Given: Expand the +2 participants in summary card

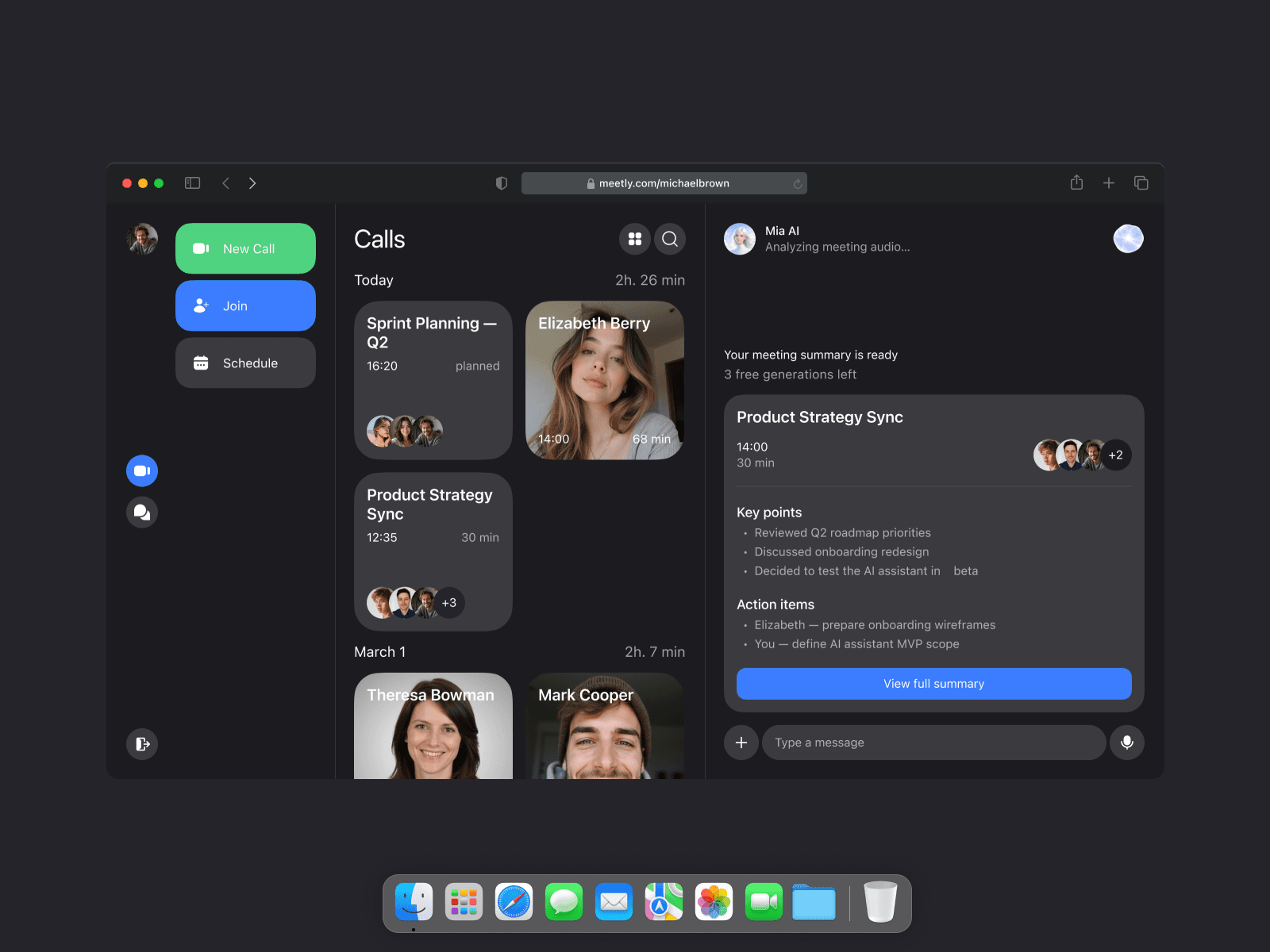Looking at the screenshot, I should (1115, 455).
